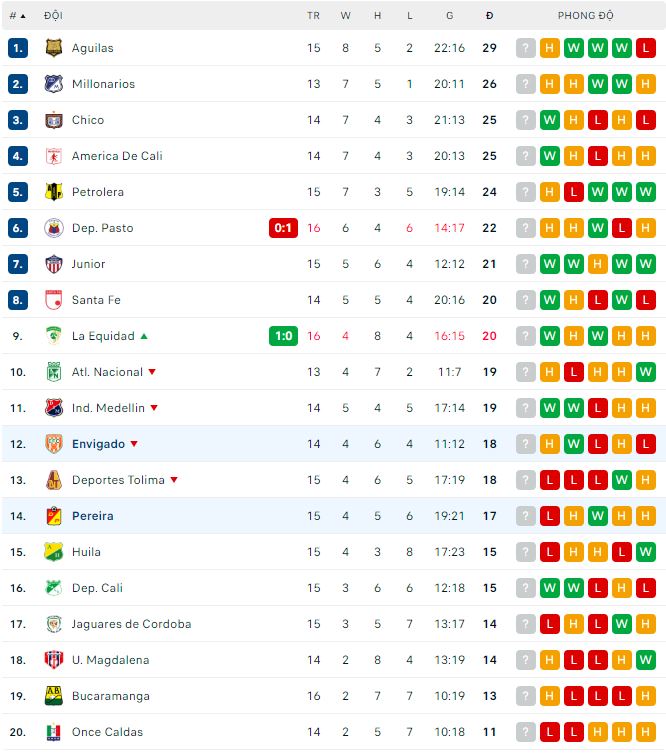Click the red L form badge in Aguilas row
The width and height of the screenshot is (666, 753).
click(x=646, y=48)
